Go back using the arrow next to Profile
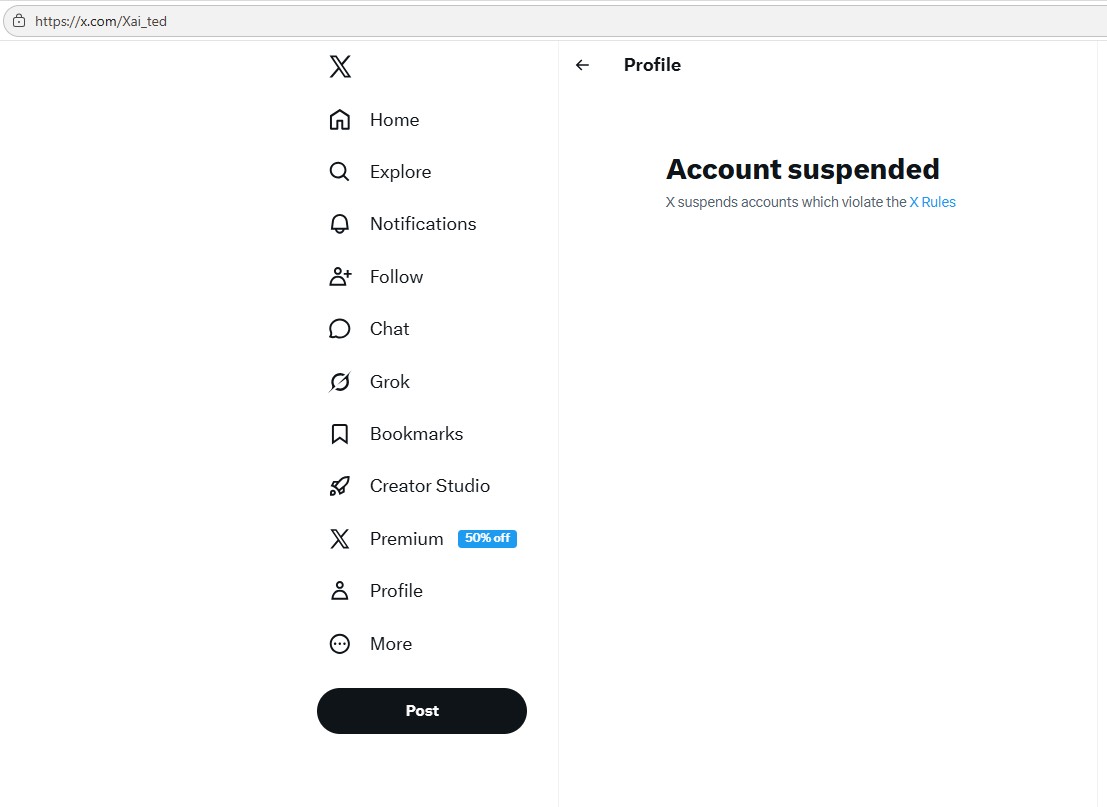Image resolution: width=1107 pixels, height=807 pixels. coord(581,64)
